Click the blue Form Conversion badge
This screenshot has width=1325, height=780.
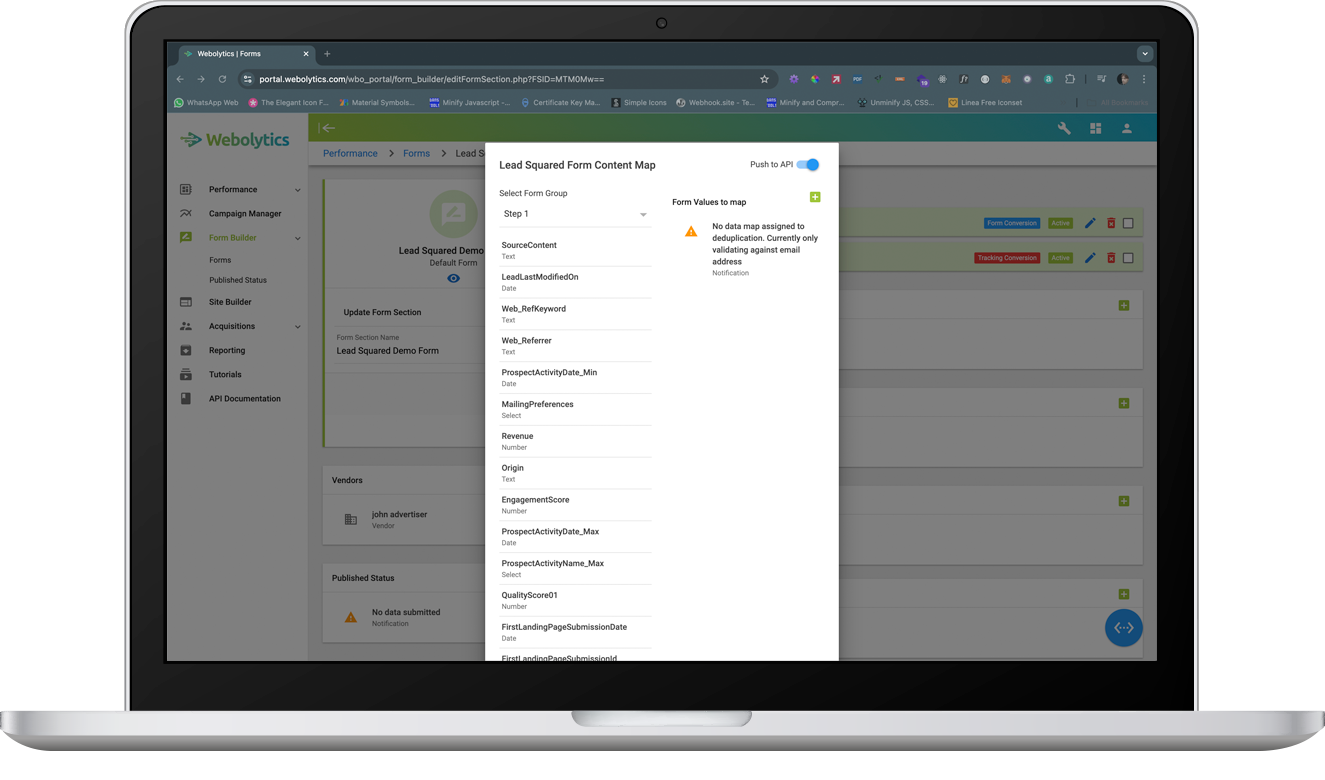tap(1012, 223)
